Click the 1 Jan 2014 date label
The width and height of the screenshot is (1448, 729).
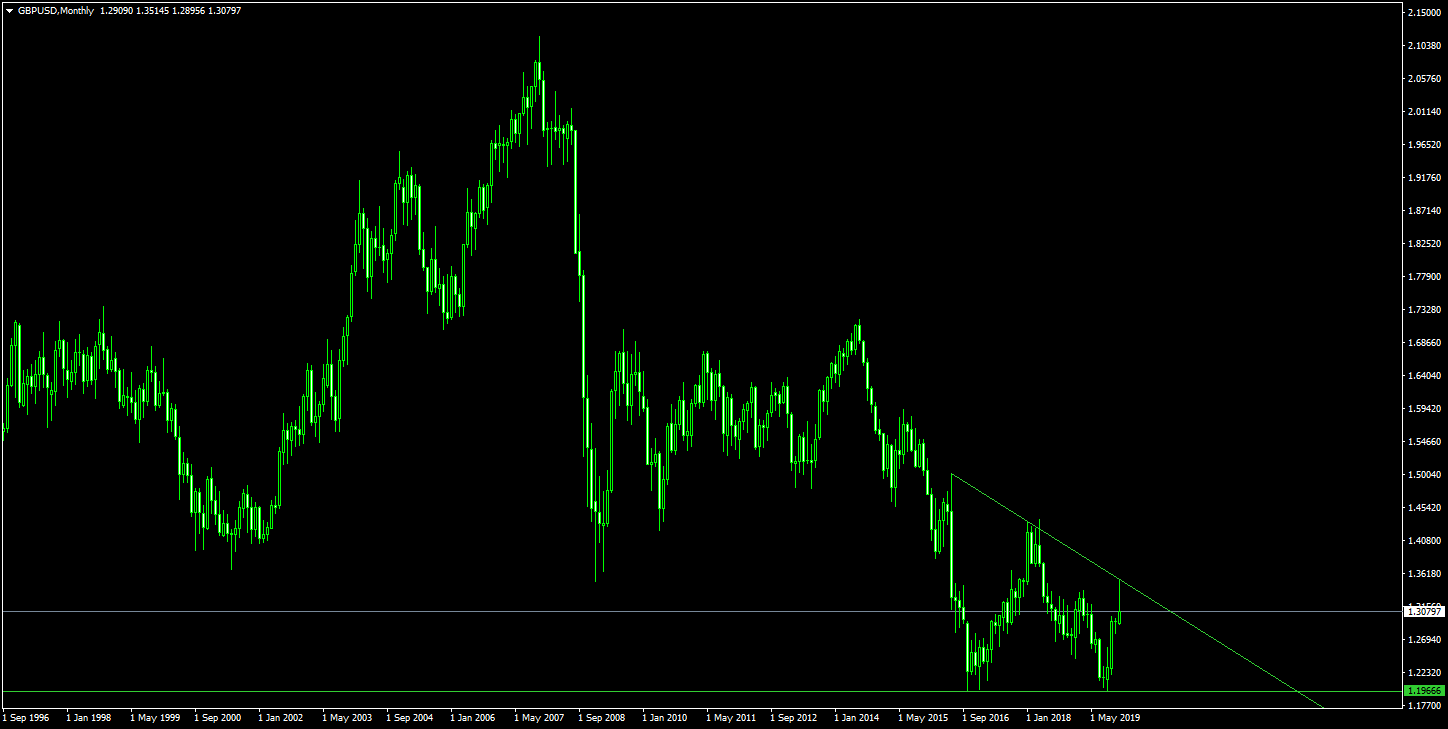click(x=858, y=718)
